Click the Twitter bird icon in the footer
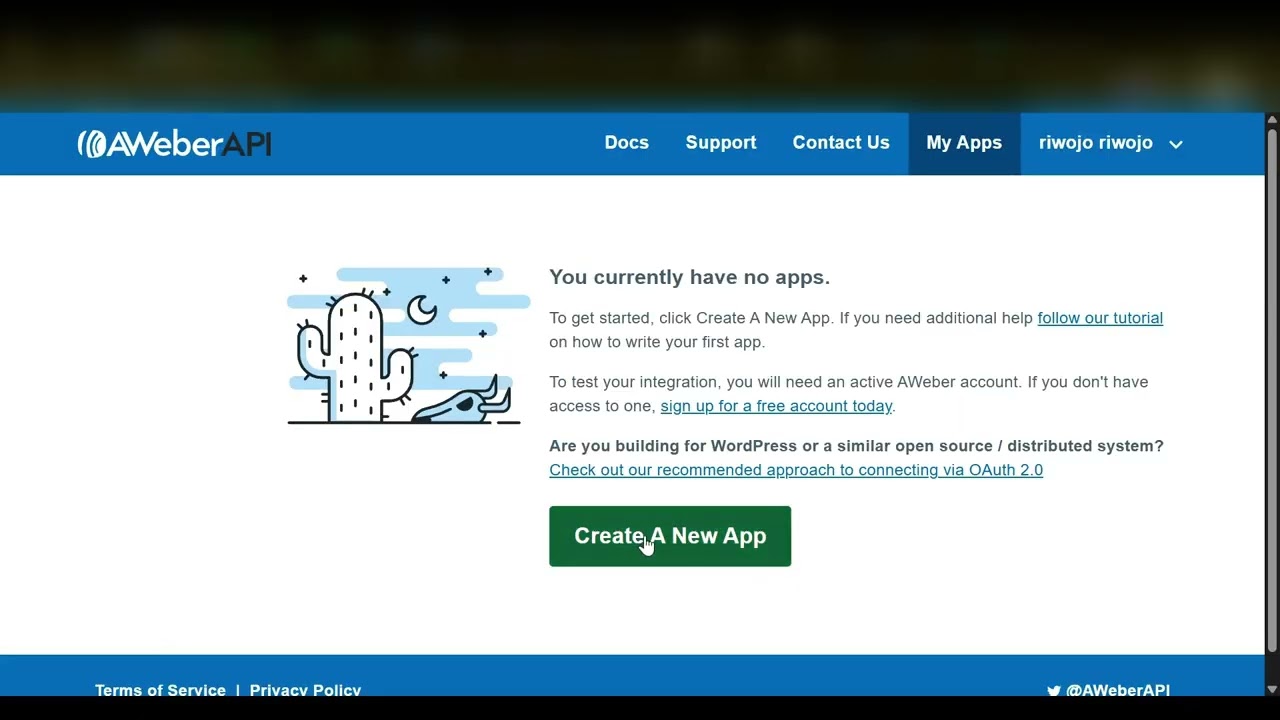This screenshot has height=720, width=1280. click(1053, 690)
